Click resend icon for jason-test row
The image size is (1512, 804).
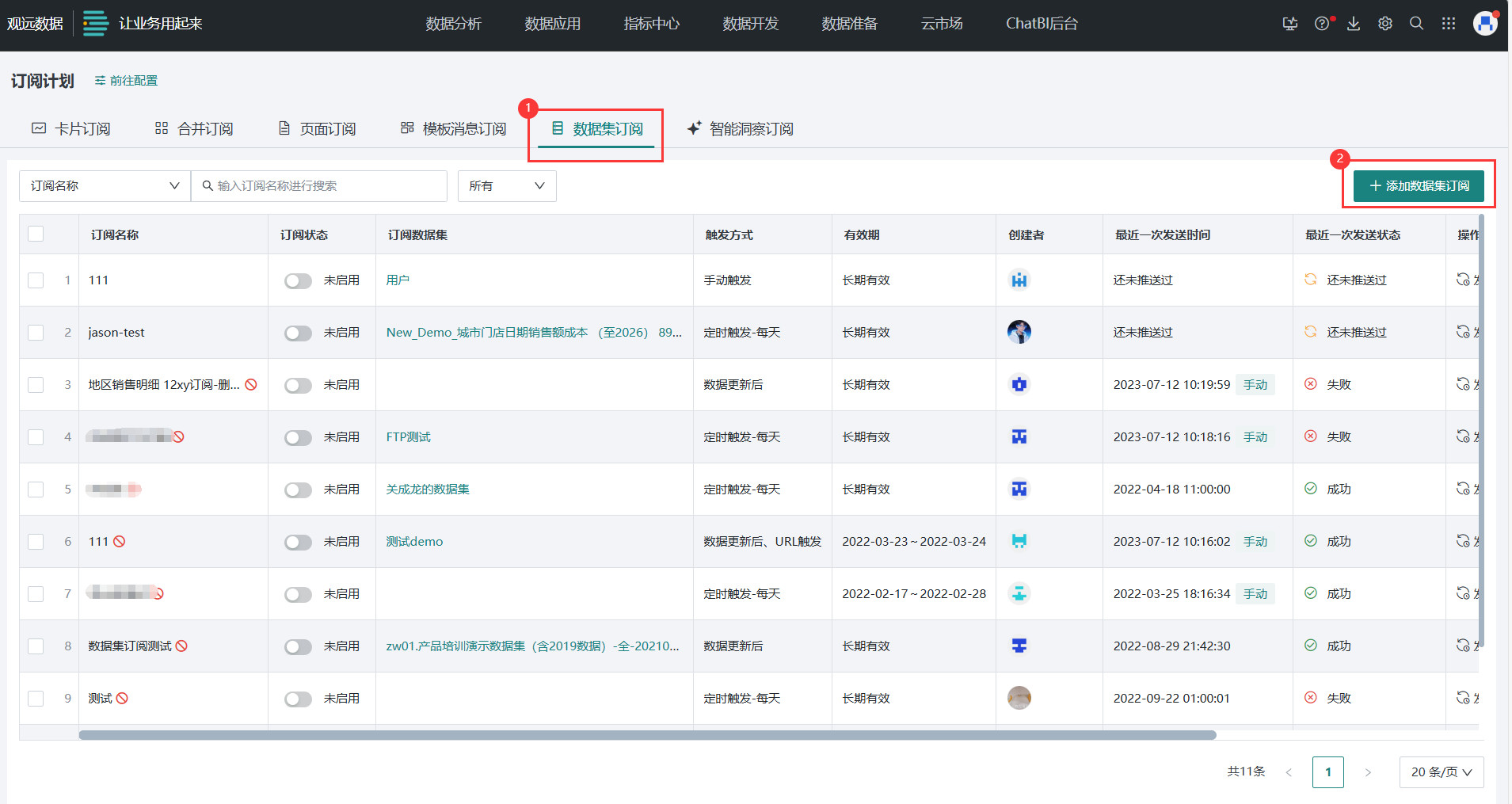(1463, 332)
